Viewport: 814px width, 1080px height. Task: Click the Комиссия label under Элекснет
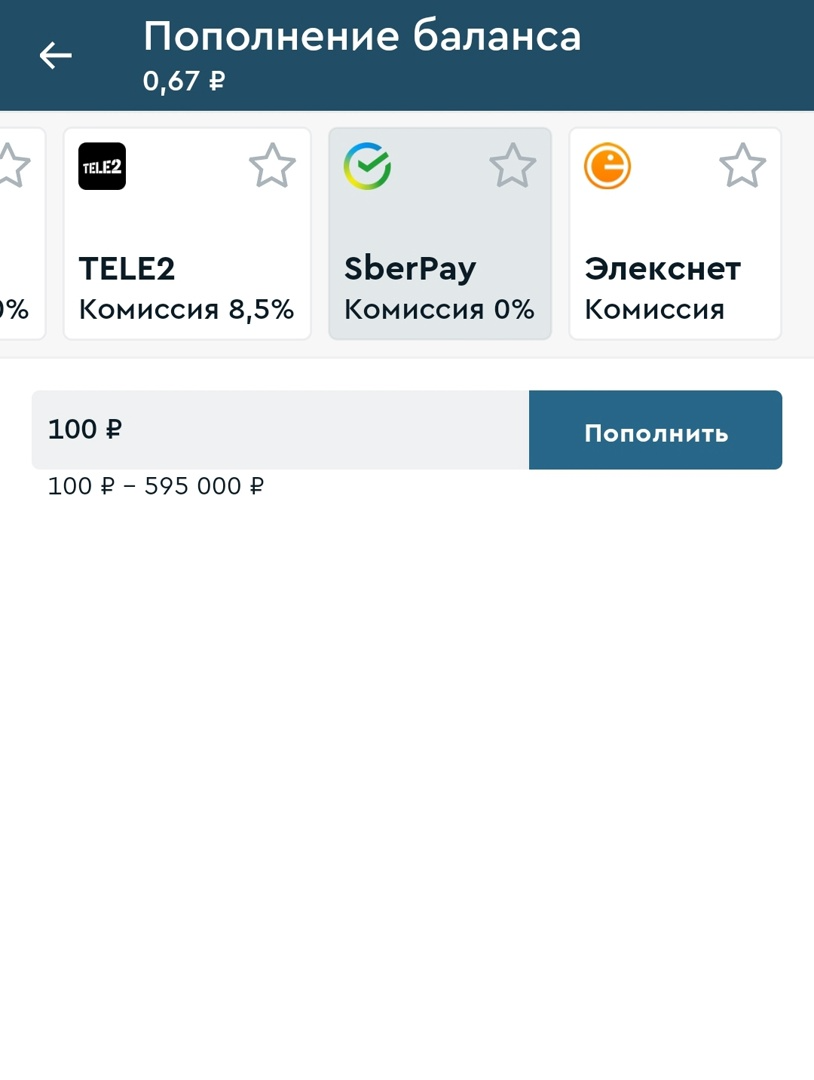[x=654, y=310]
